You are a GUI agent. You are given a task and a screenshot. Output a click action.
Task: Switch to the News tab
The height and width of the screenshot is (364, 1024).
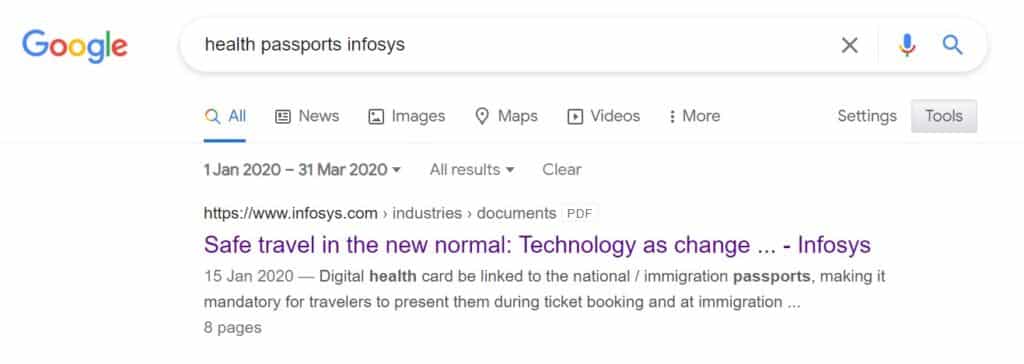click(307, 116)
